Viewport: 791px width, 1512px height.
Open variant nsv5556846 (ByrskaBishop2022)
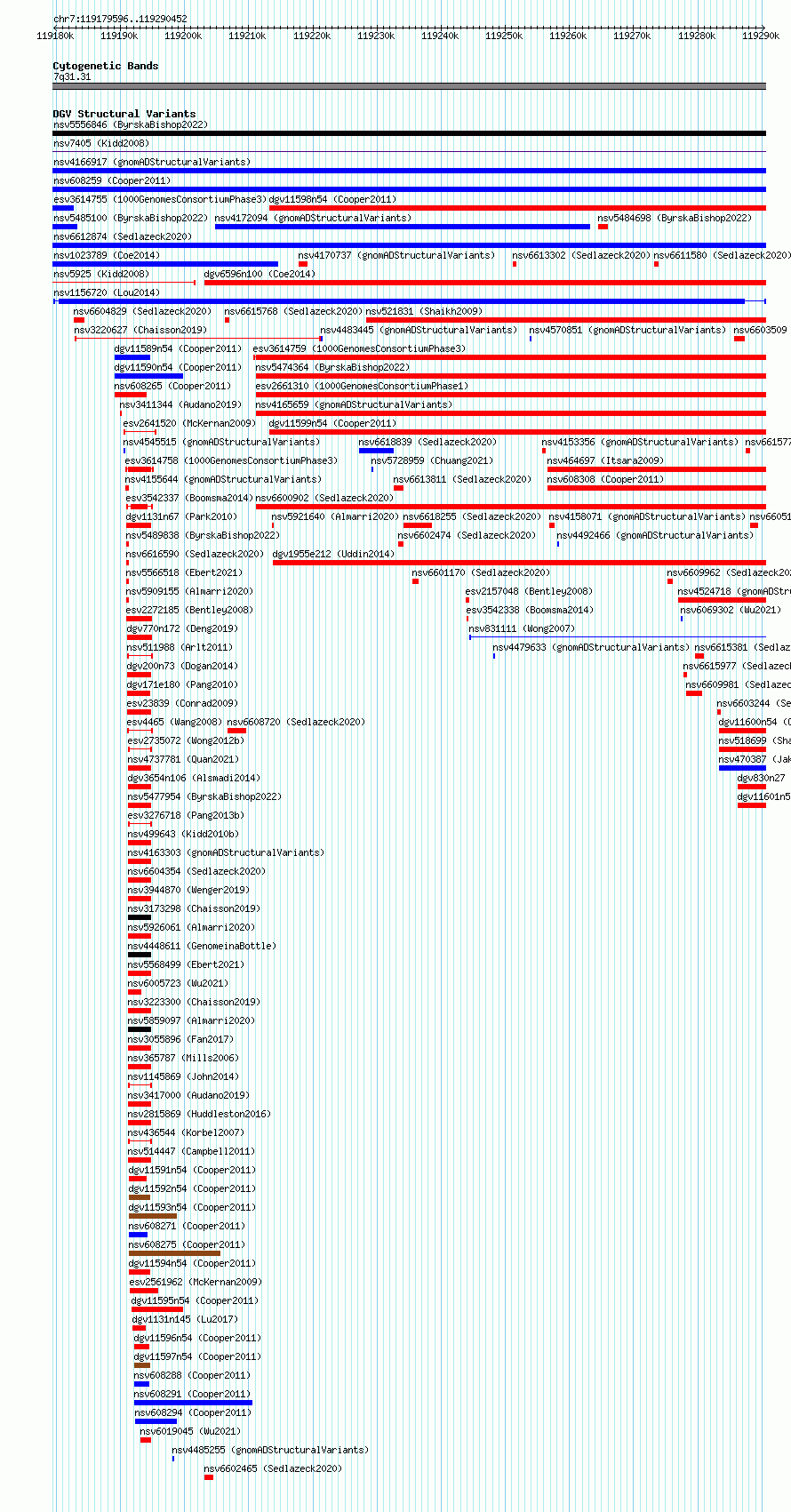tap(131, 124)
